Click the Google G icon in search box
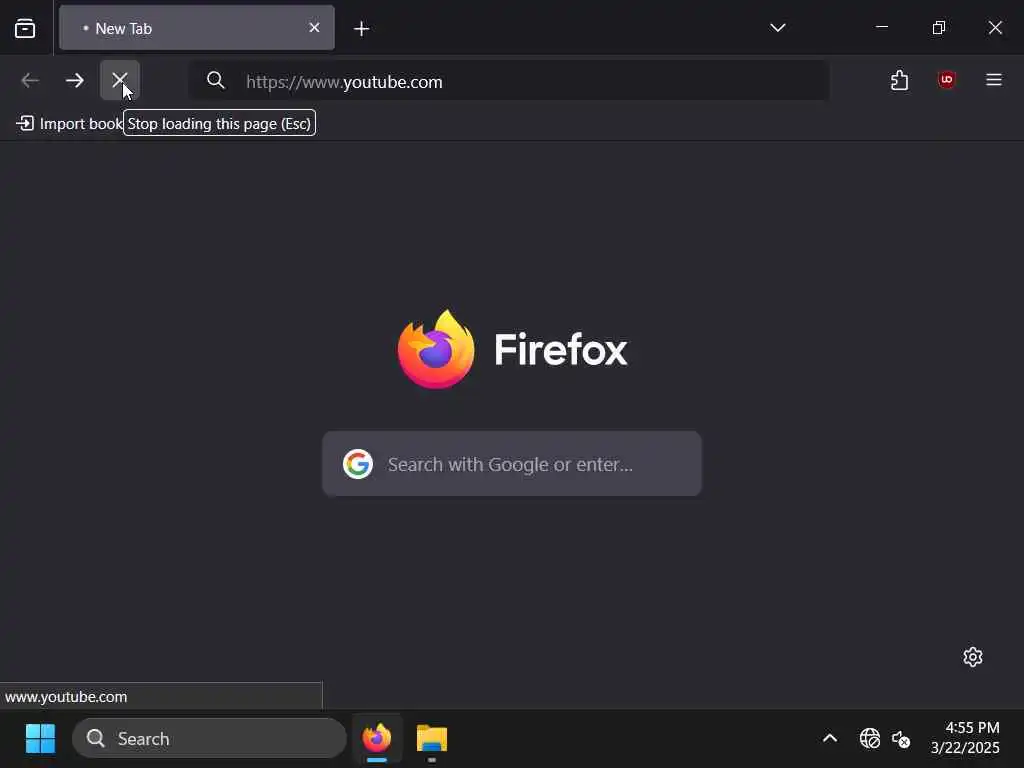The width and height of the screenshot is (1024, 768). pos(358,464)
